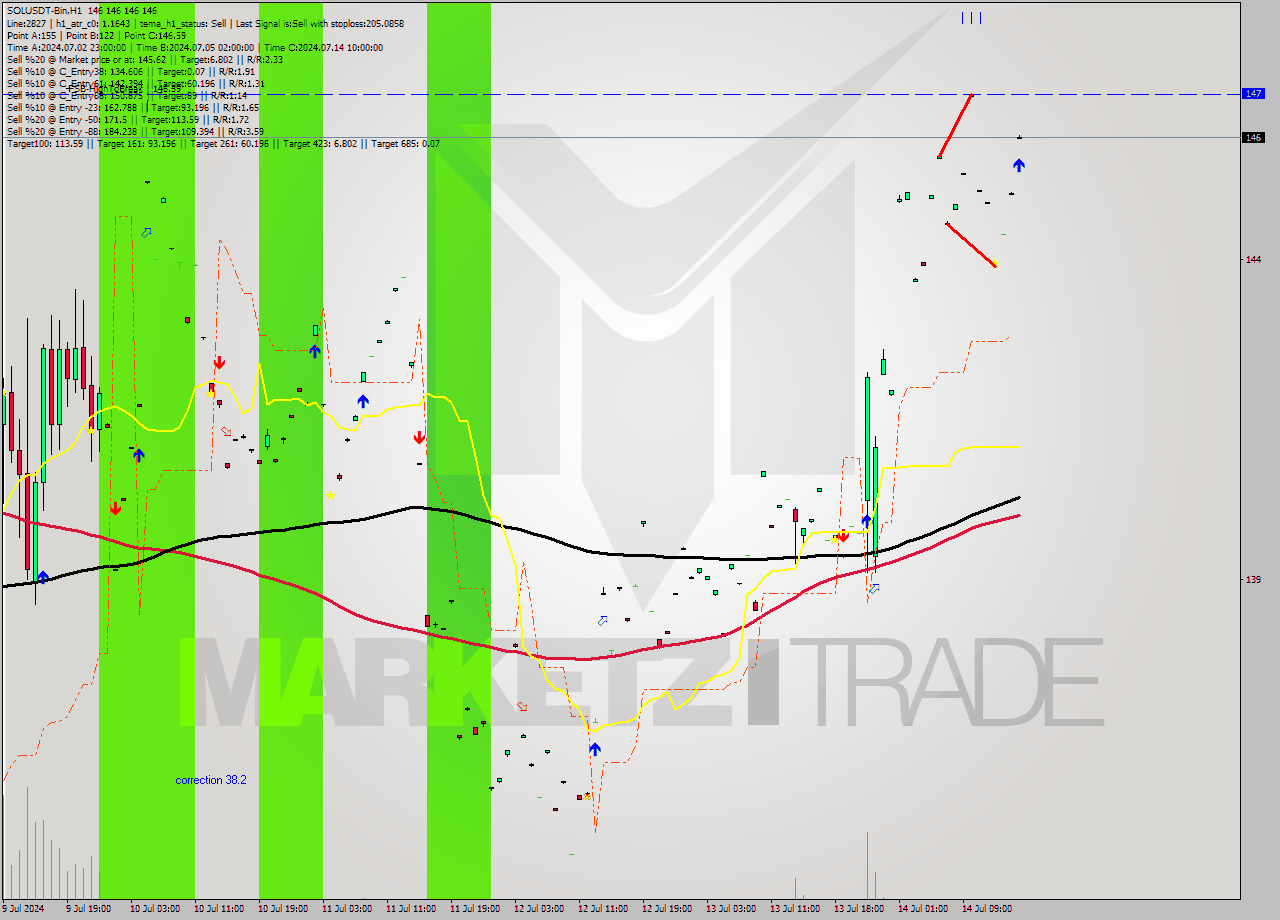The image size is (1280, 920).
Task: Click the '12 Jul 19:00' time label
Action: [667, 909]
